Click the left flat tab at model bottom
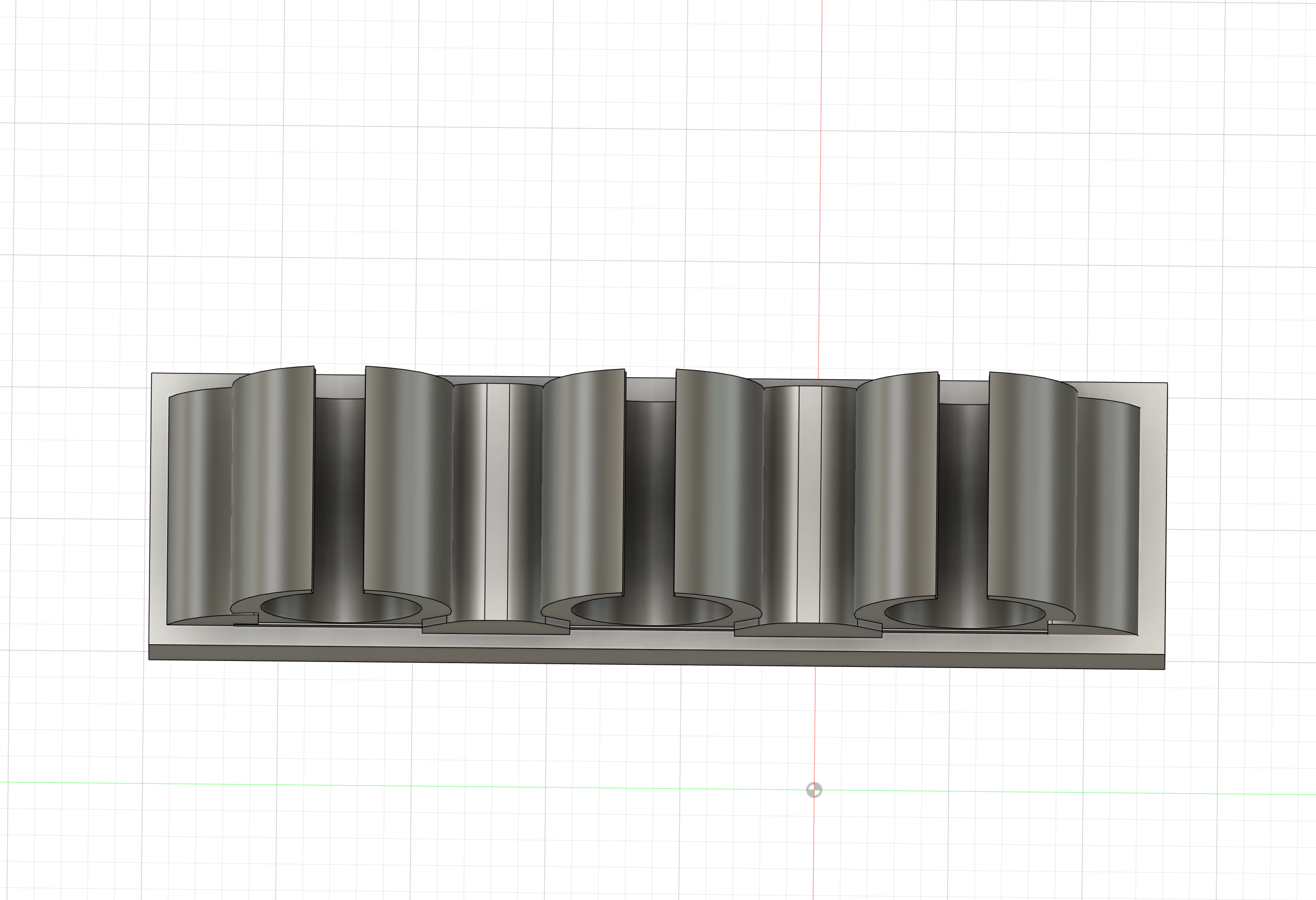Screen dimensions: 1316x900 tap(495, 627)
